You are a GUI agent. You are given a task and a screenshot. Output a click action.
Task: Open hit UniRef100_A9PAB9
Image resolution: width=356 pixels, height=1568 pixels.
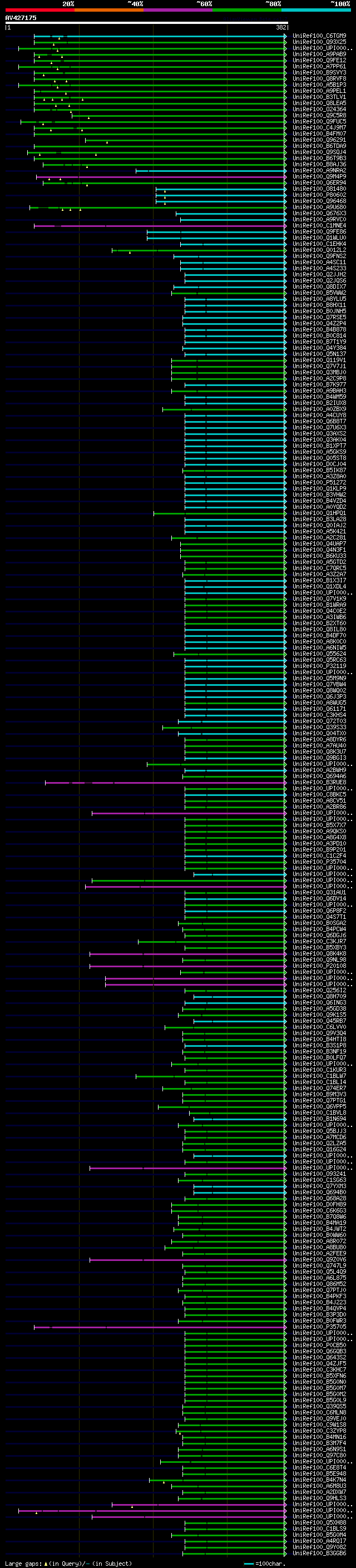[319, 54]
